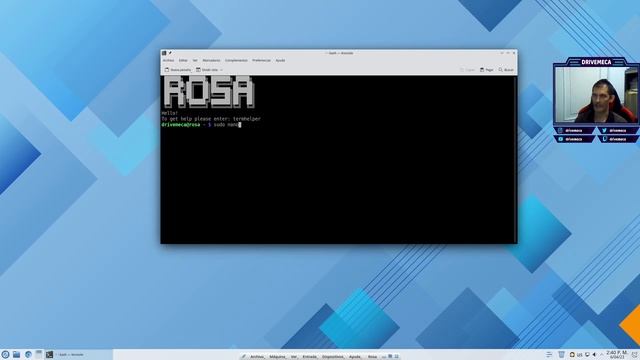Click the Buscar toolbar button
The height and width of the screenshot is (360, 640).
click(506, 70)
